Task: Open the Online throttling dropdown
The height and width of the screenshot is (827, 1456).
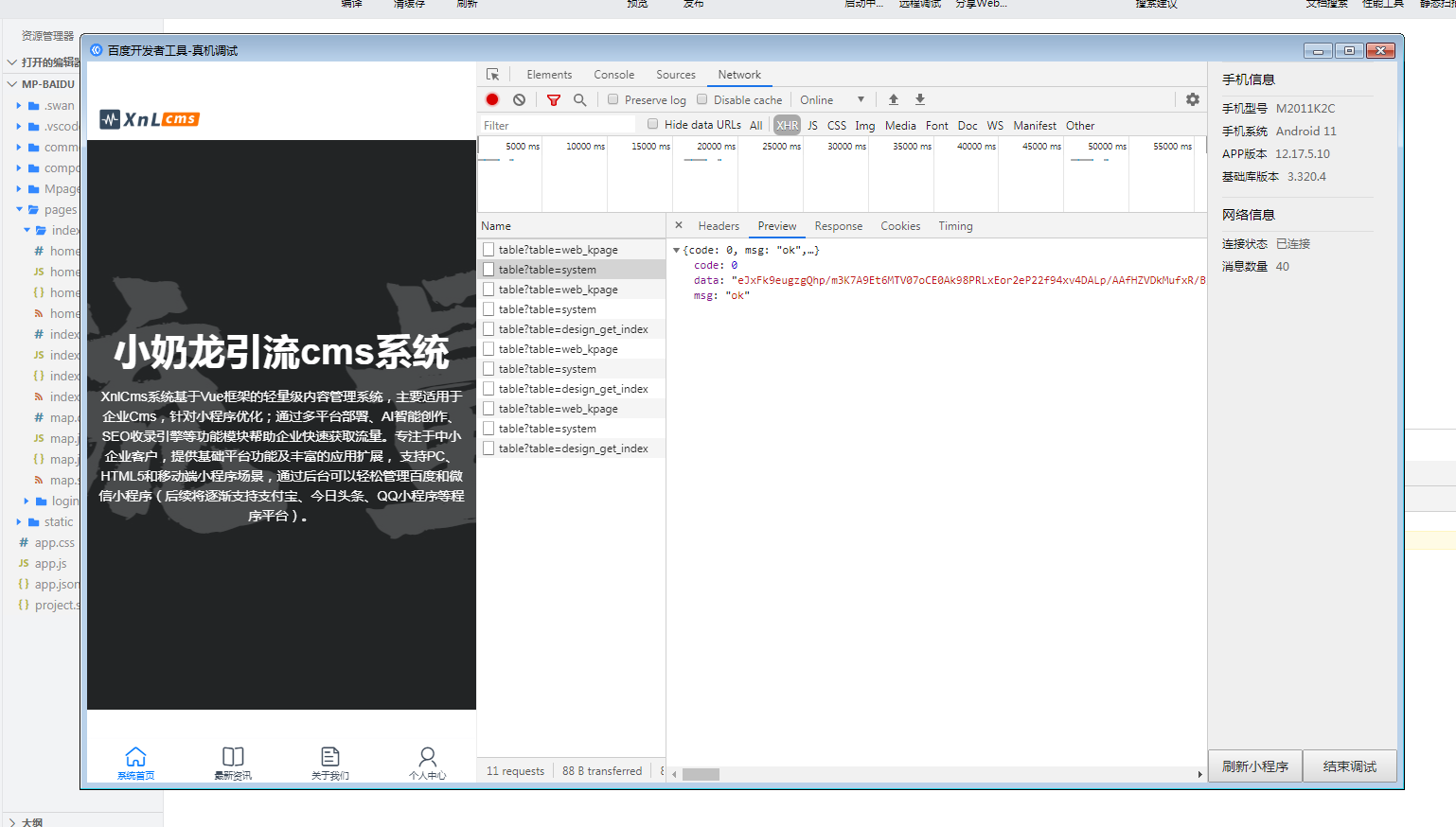Action: [x=832, y=99]
